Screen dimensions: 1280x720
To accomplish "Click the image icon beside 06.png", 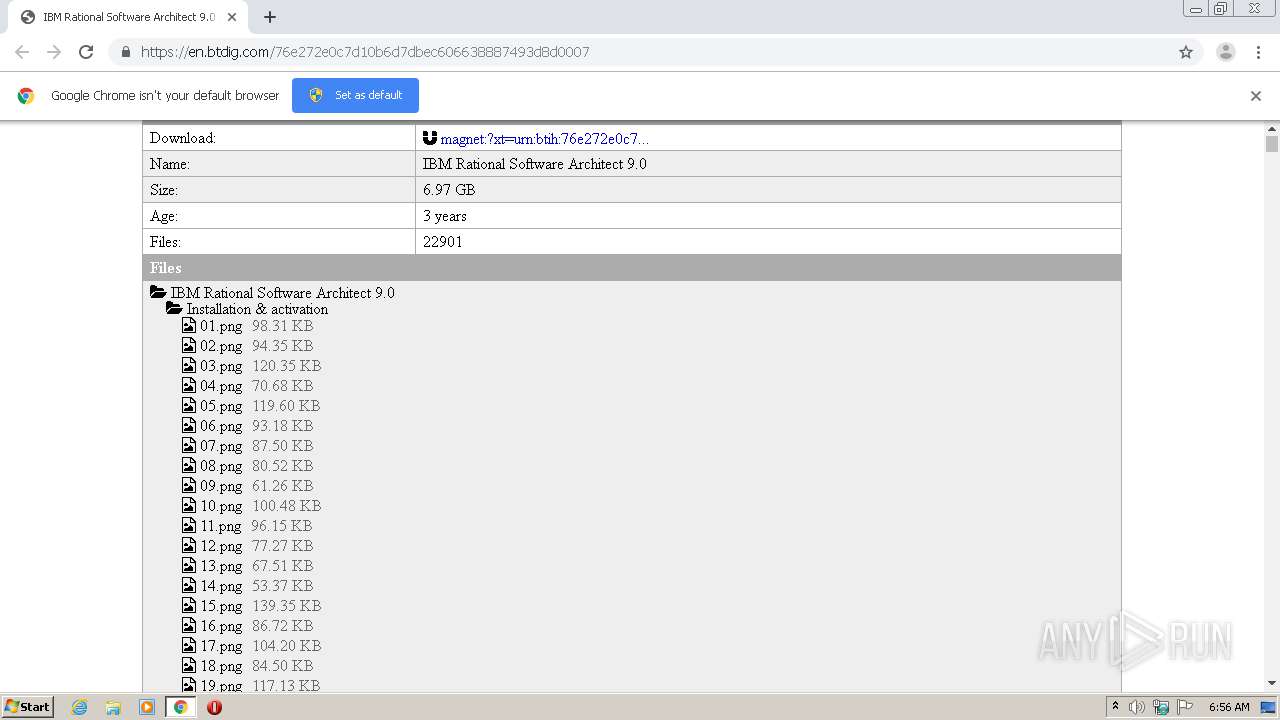I will 189,425.
